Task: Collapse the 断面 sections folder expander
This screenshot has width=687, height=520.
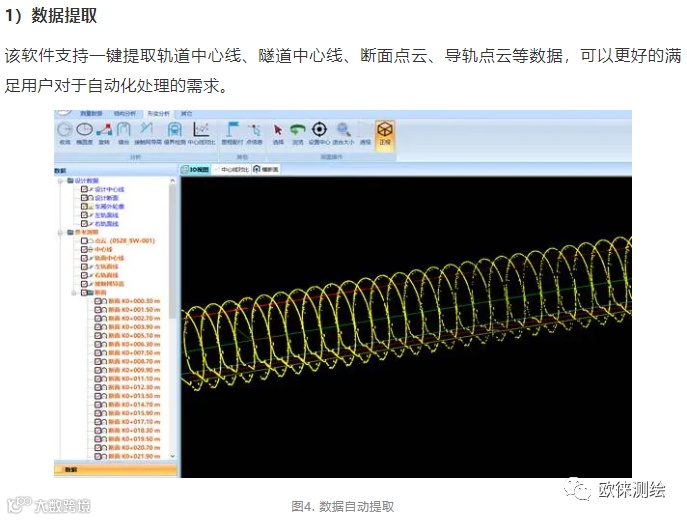Action: [x=74, y=292]
